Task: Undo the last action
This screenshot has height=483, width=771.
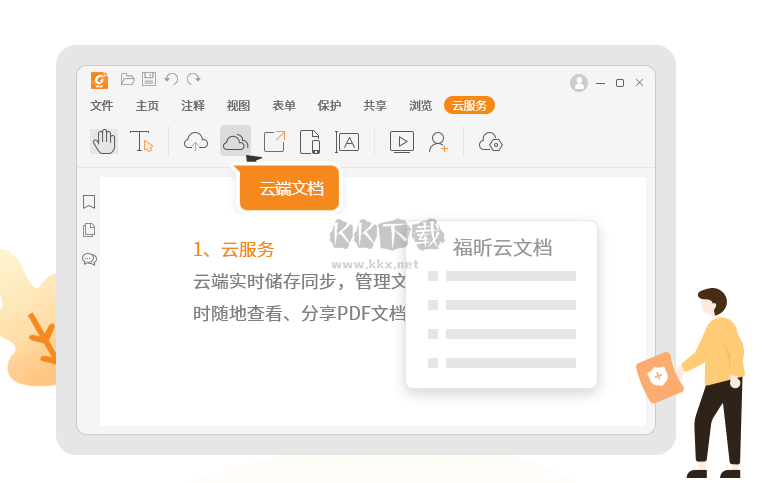Action: [171, 79]
